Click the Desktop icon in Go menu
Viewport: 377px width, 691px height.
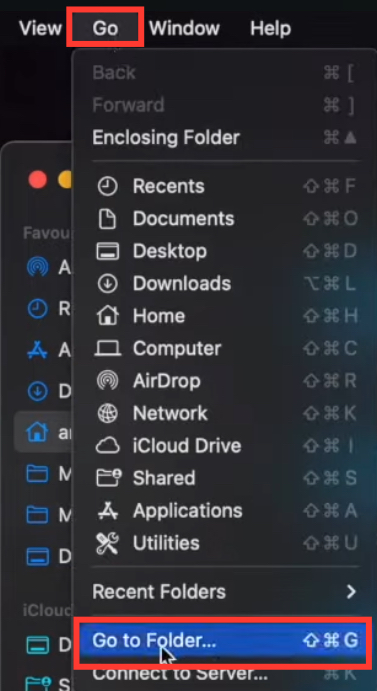(x=107, y=252)
